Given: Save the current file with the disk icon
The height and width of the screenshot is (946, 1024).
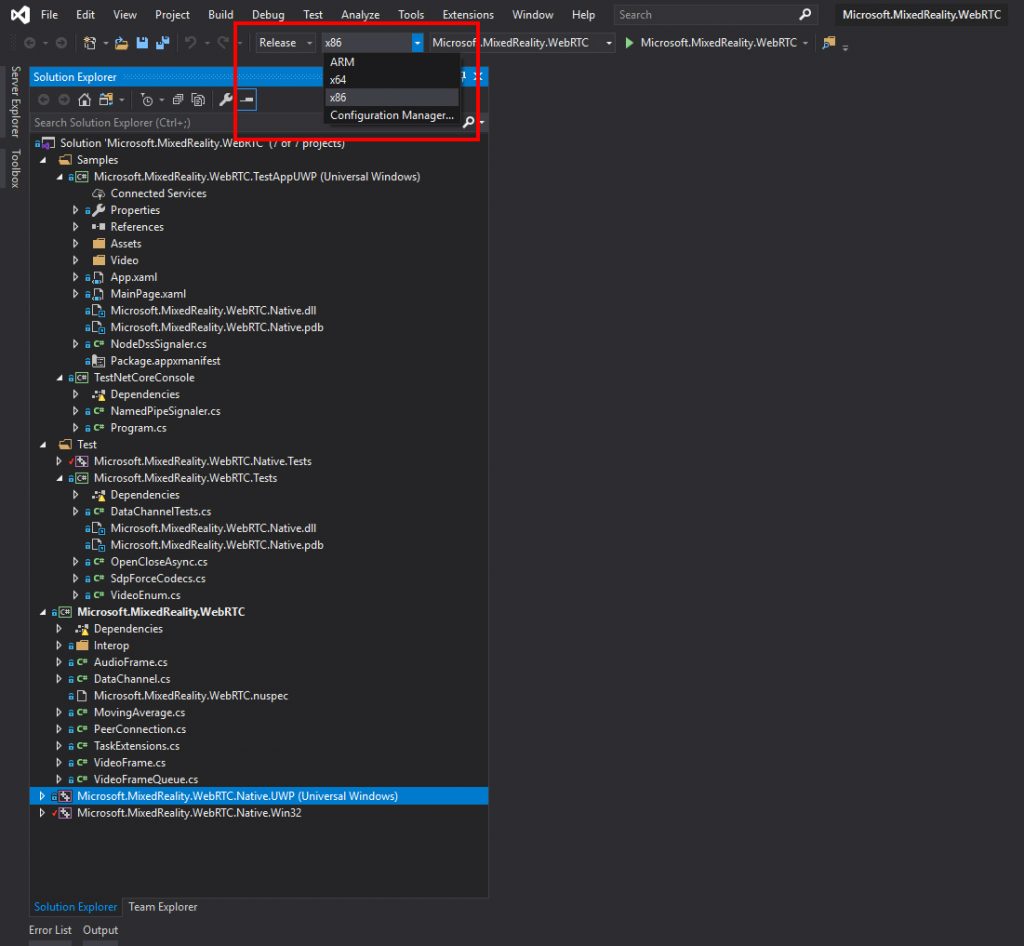Looking at the screenshot, I should [x=142, y=42].
